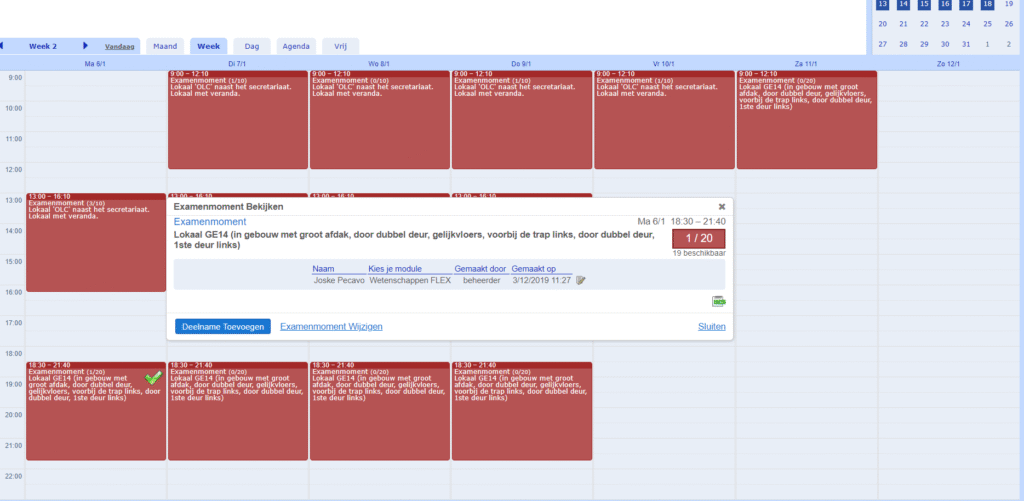
Task: Open the Examenmoment Wijzigen link
Action: click(331, 327)
